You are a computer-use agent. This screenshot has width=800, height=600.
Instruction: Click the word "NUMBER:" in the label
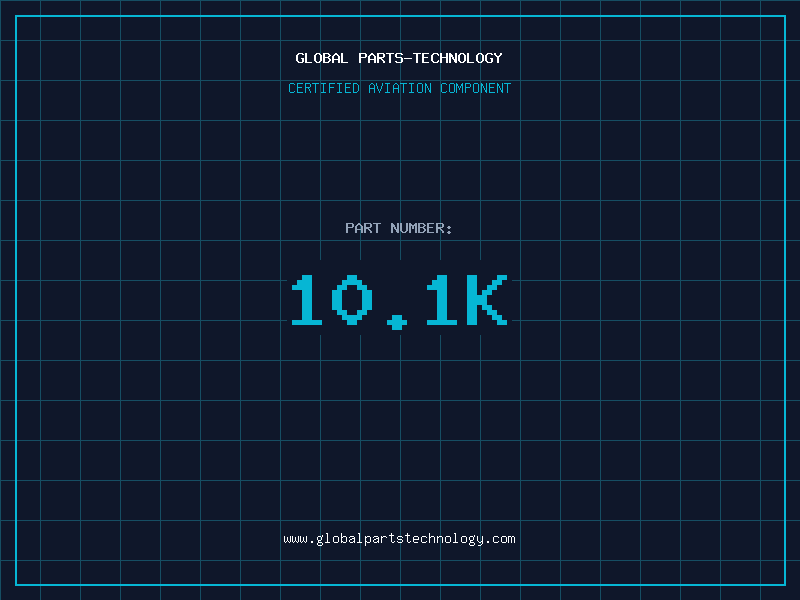(x=421, y=228)
